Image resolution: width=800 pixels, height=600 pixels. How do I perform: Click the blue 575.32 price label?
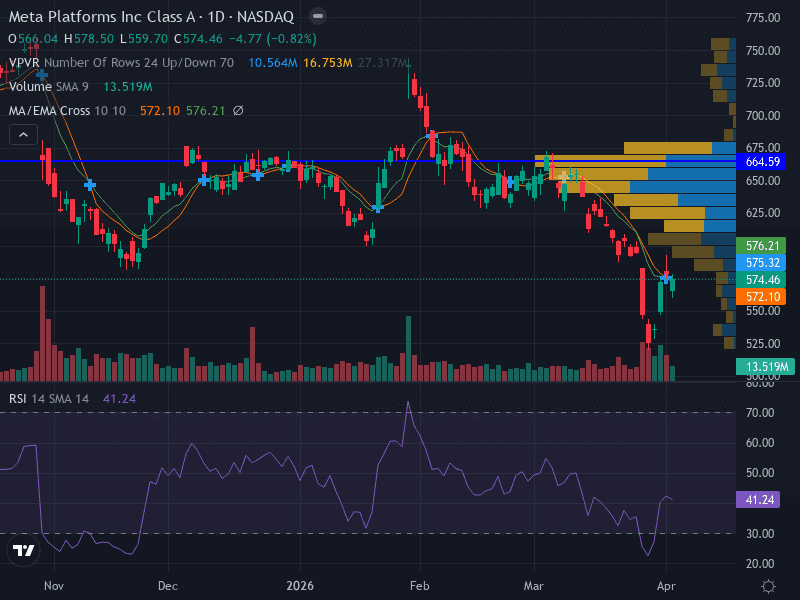pos(762,263)
